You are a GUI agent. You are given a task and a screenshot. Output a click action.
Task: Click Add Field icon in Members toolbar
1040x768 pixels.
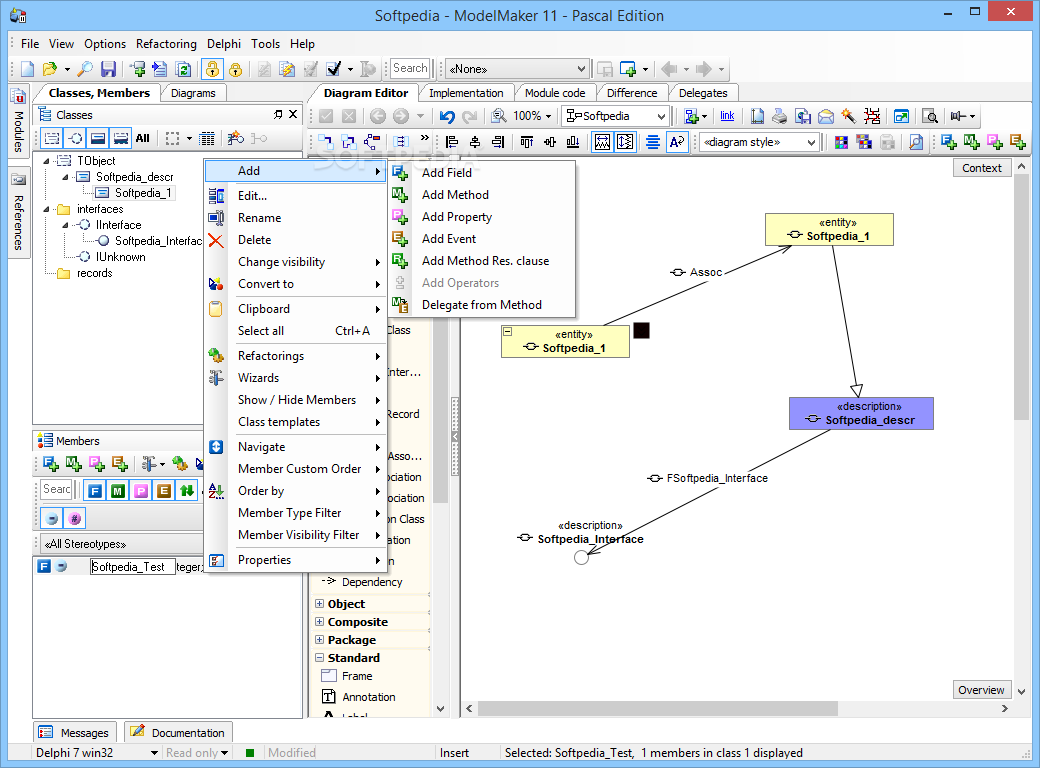point(50,464)
